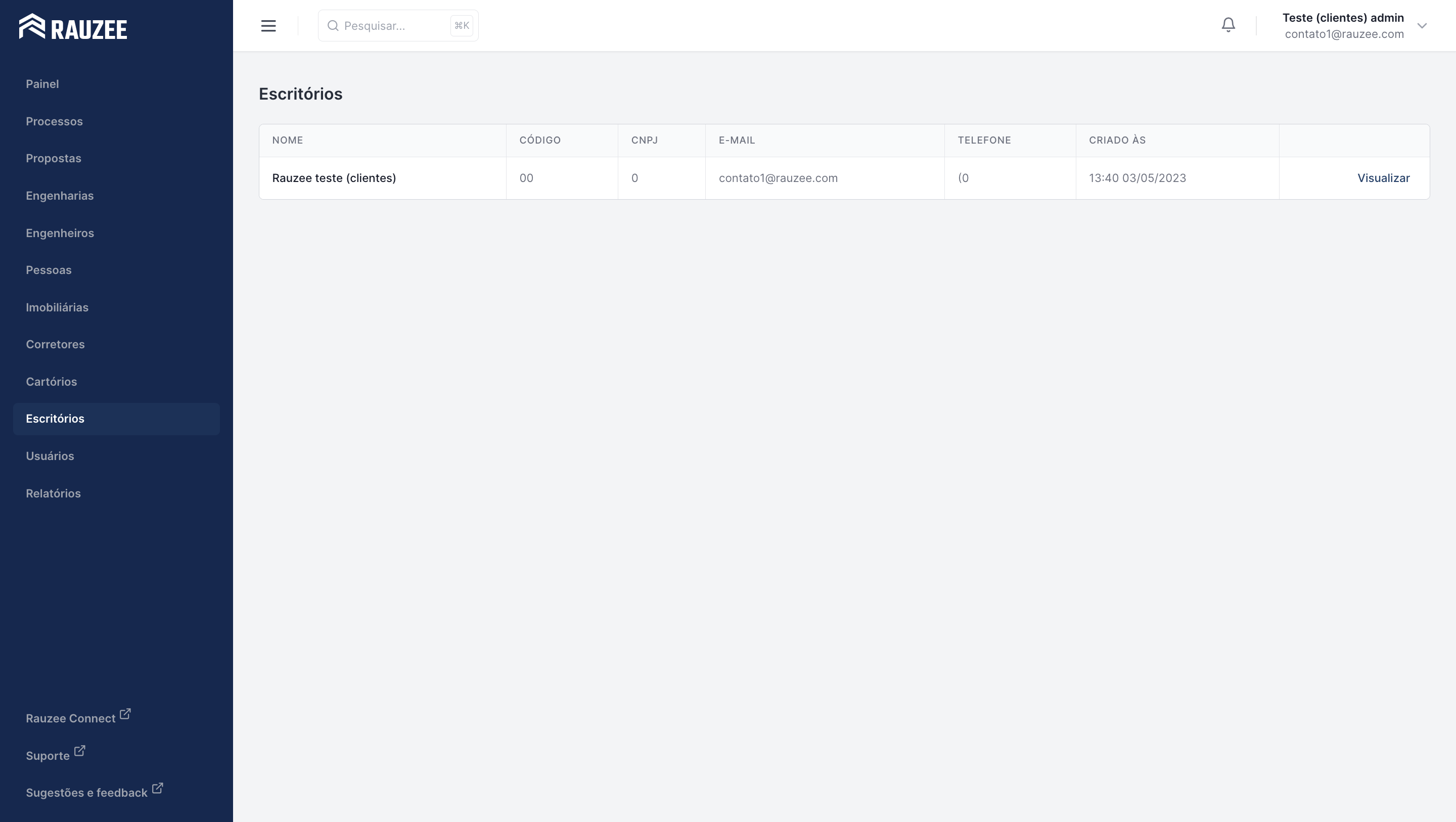Click the Rauzee Connect external link icon
This screenshot has height=822, width=1456.
(125, 714)
